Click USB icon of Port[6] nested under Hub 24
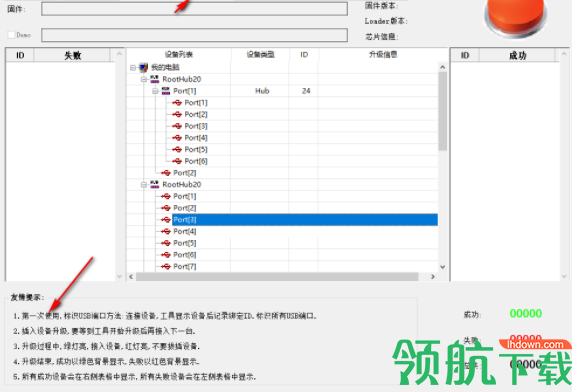This screenshot has width=572, height=392. point(177,161)
